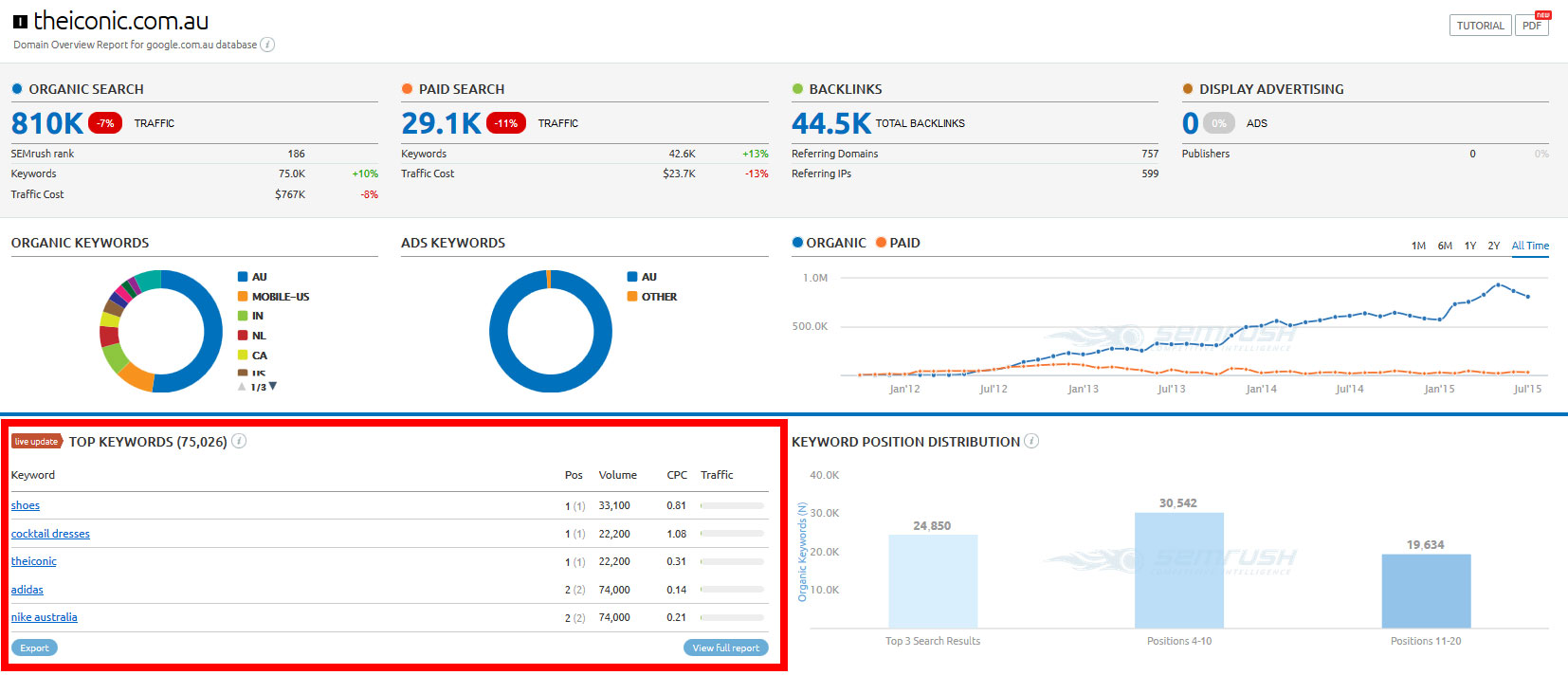Click the Publishers row label
The width and height of the screenshot is (1568, 675).
(x=1206, y=154)
